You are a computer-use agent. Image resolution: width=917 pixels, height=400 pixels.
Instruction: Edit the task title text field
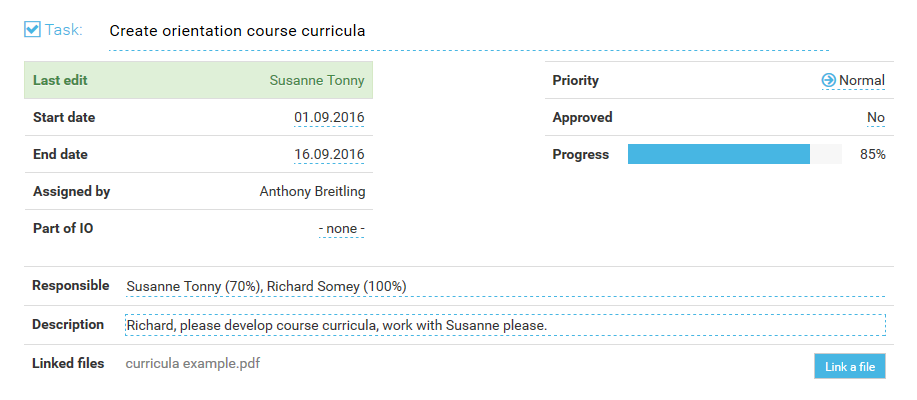(468, 32)
